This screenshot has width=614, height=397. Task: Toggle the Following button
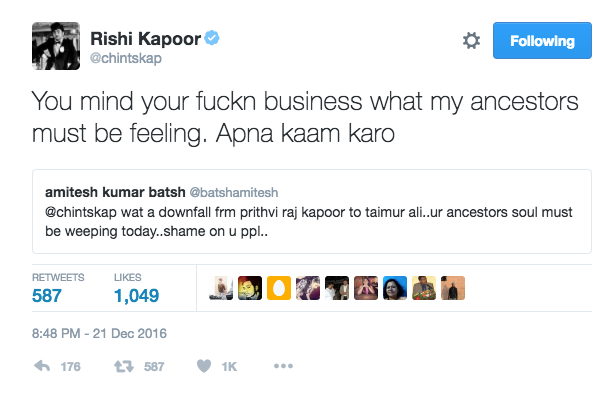pyautogui.click(x=542, y=41)
